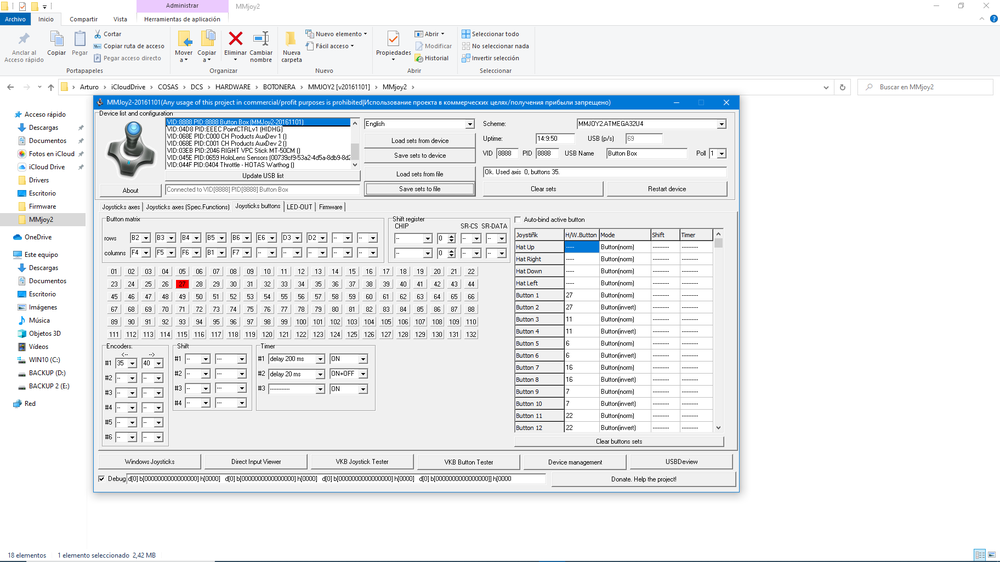Viewport: 1000px width, 562px height.
Task: Click Save sets to device button
Action: click(419, 156)
